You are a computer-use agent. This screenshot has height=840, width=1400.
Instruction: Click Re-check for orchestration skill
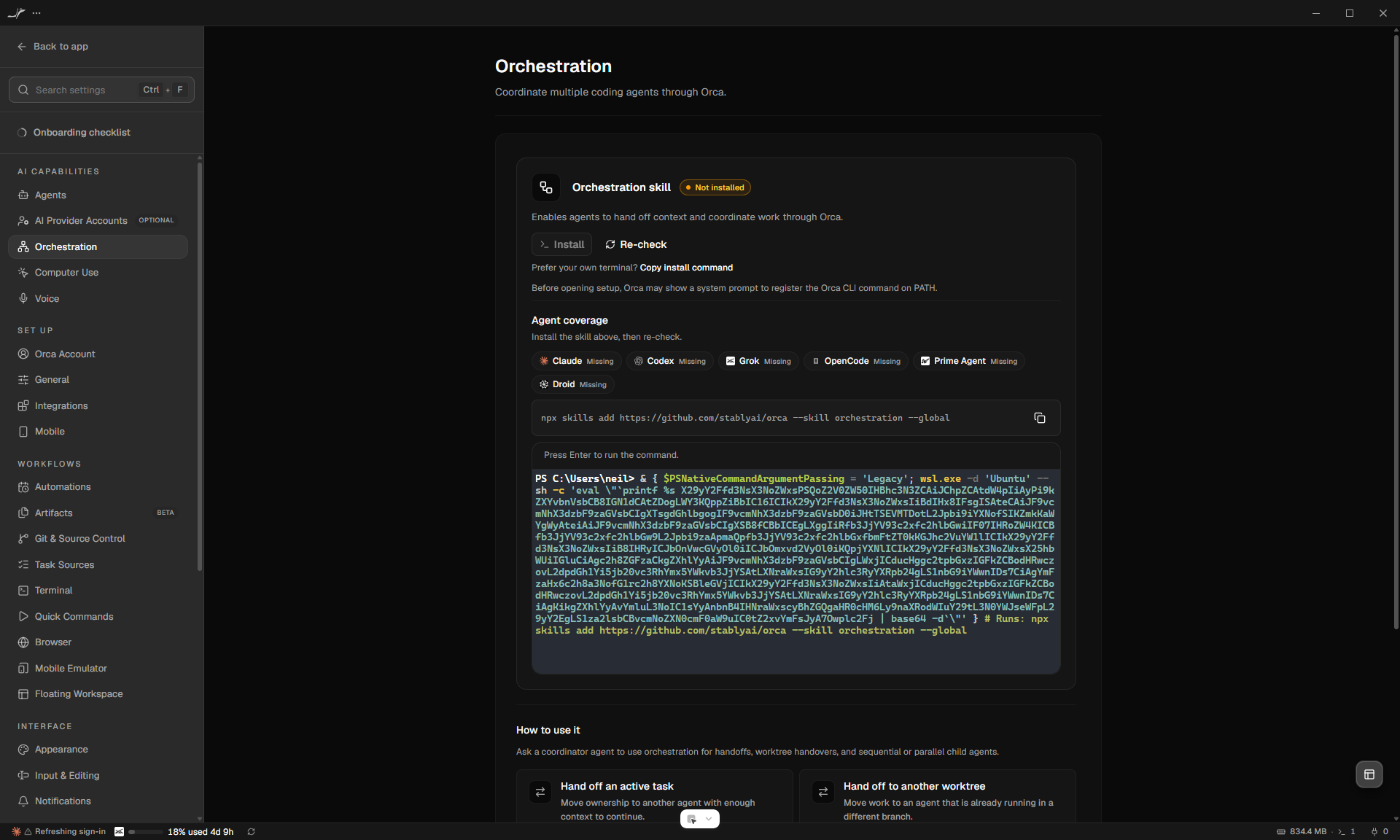(636, 245)
